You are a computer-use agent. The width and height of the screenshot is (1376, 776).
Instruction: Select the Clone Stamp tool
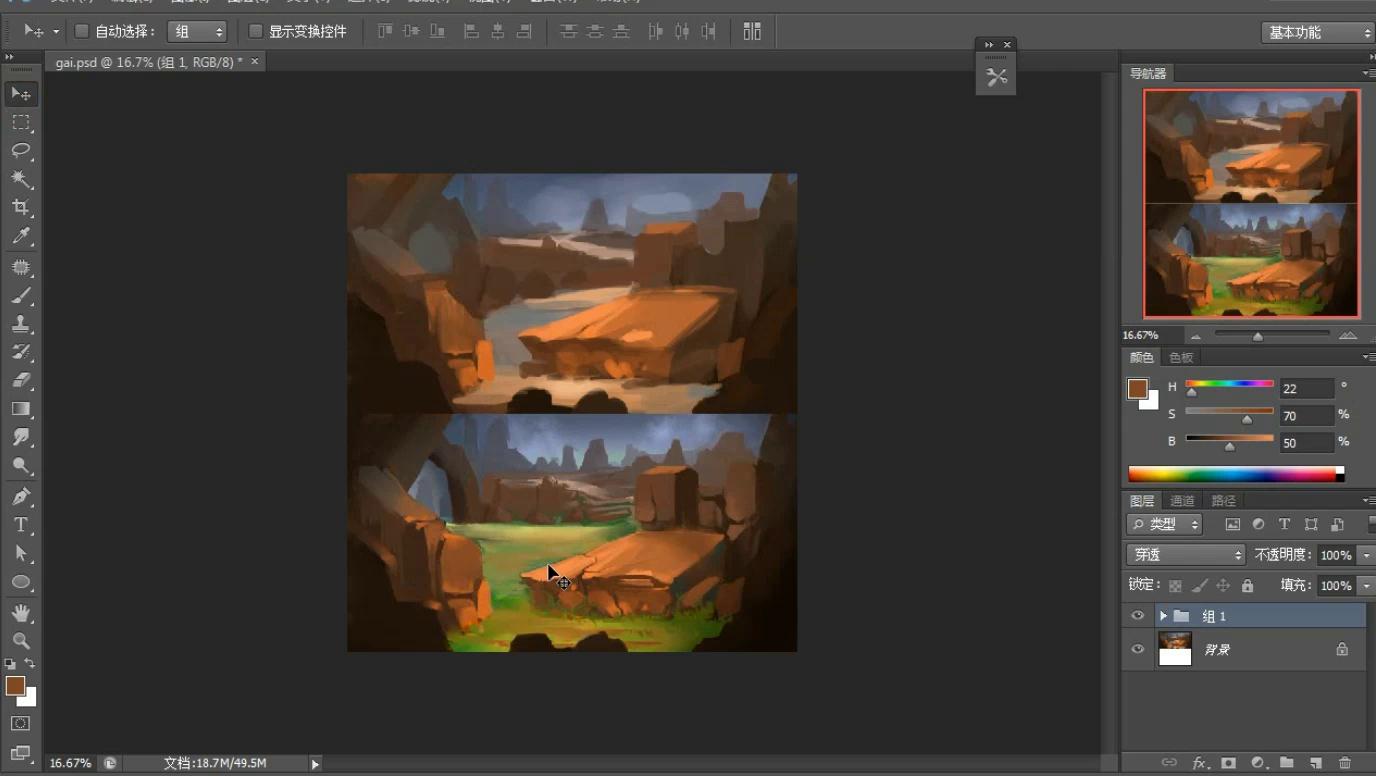[x=21, y=324]
